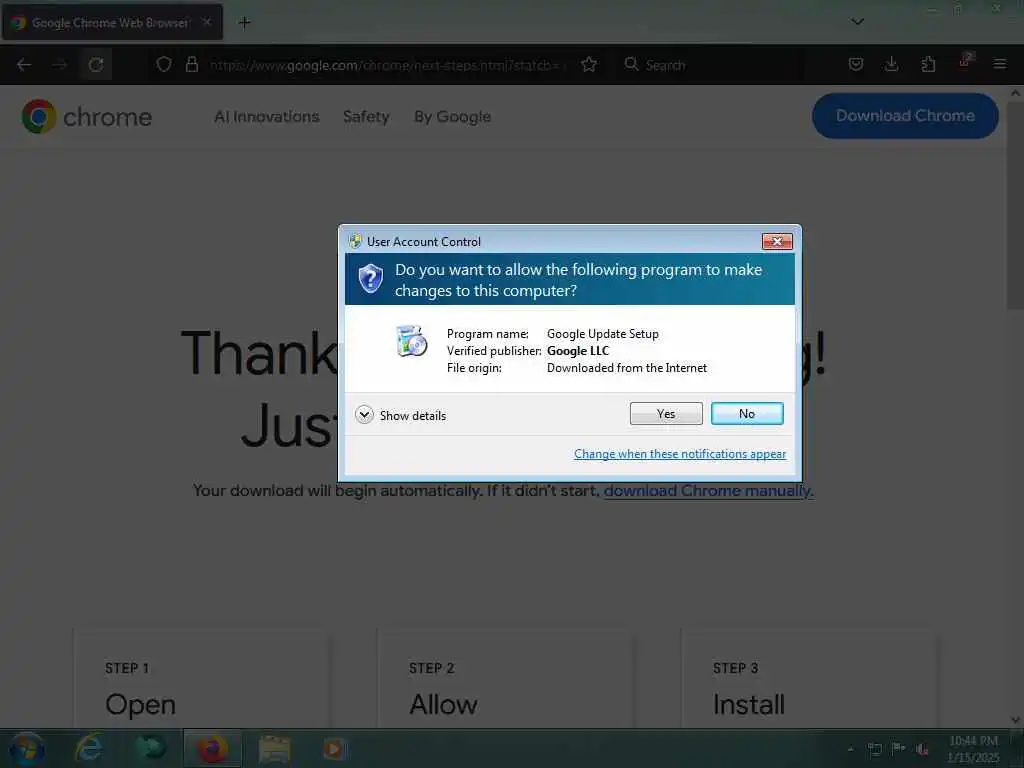Reload the page with the refresh icon
Image resolution: width=1024 pixels, height=768 pixels.
[96, 65]
